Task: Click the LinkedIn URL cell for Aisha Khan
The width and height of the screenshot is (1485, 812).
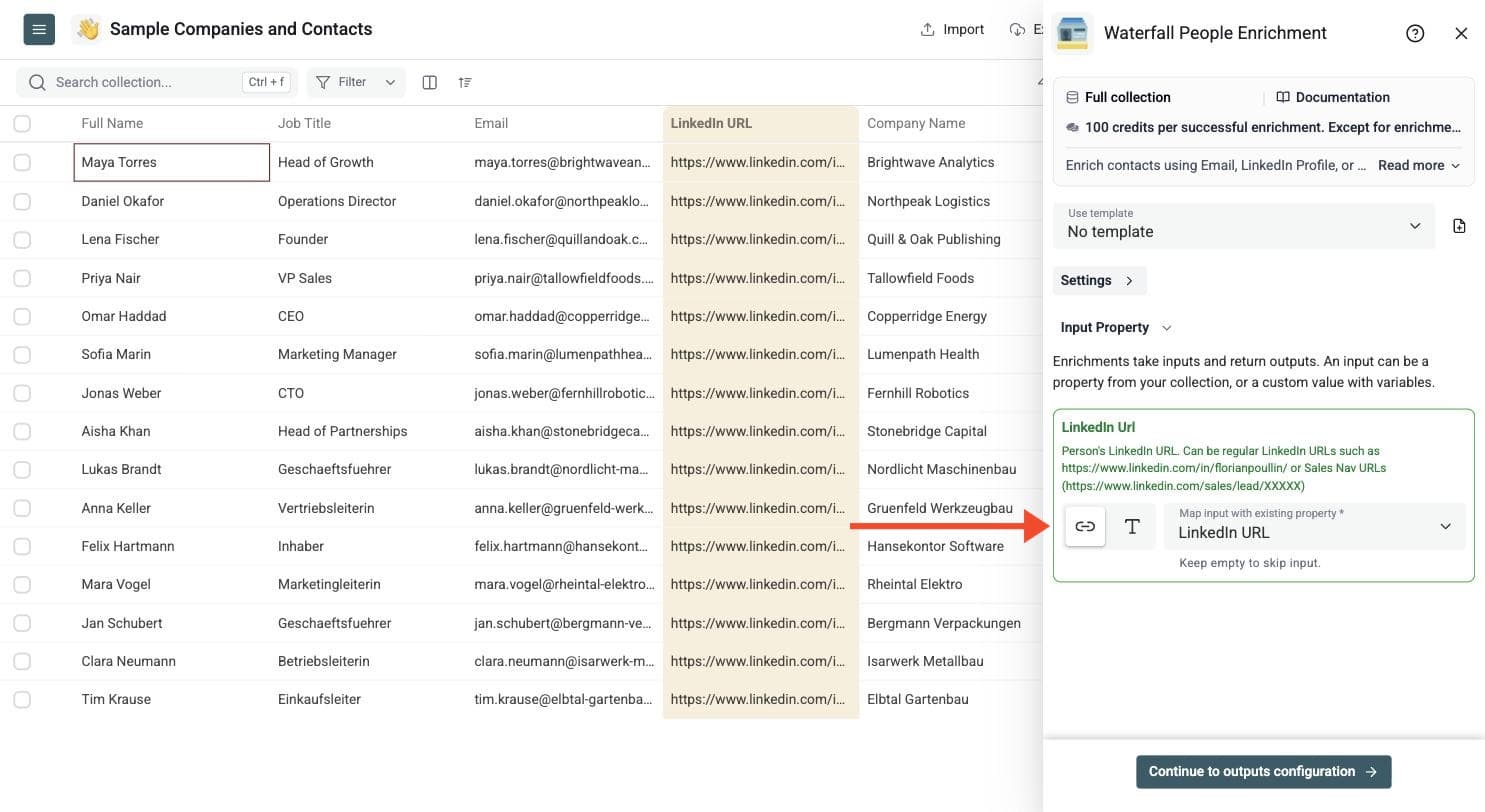Action: point(760,431)
